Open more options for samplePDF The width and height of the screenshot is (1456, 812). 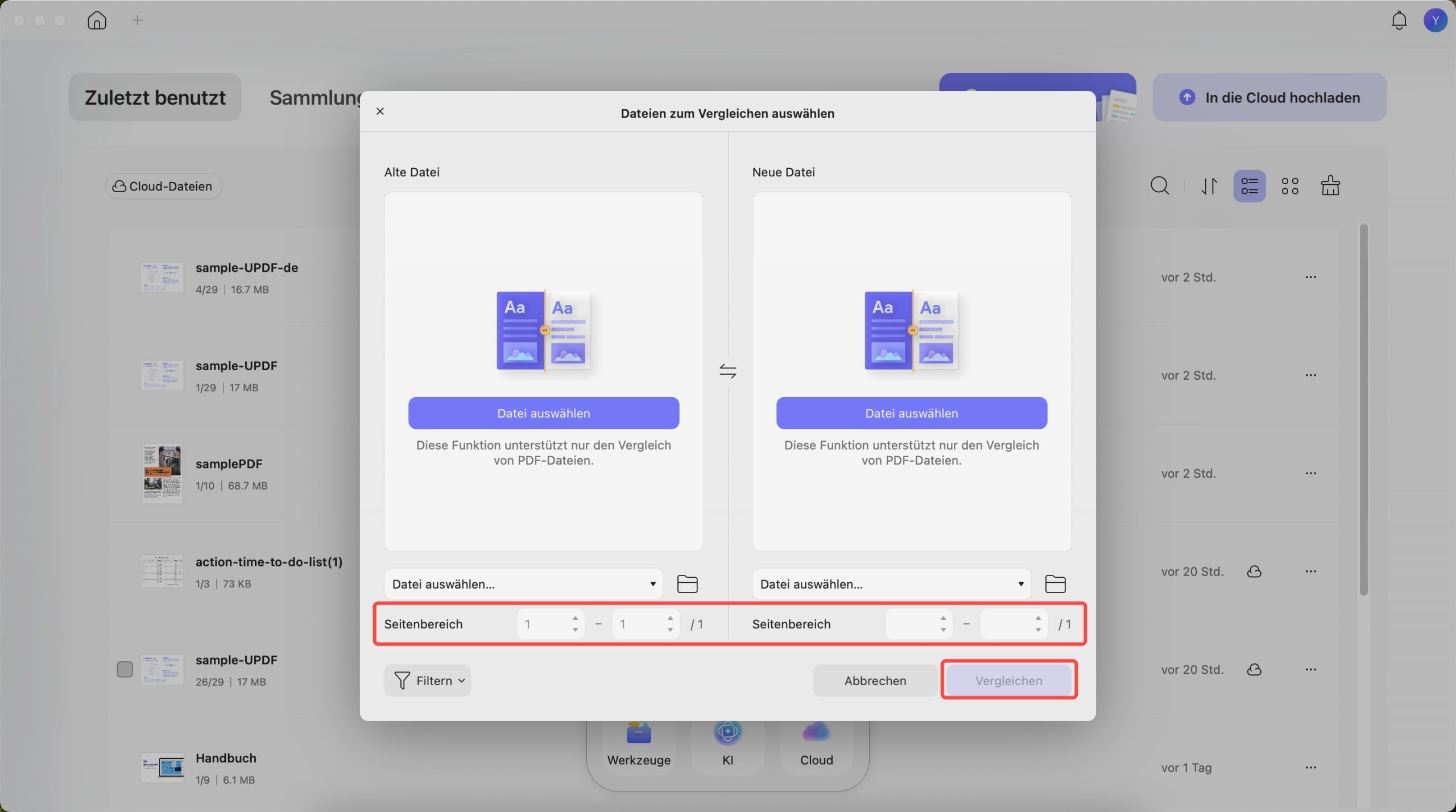point(1310,474)
